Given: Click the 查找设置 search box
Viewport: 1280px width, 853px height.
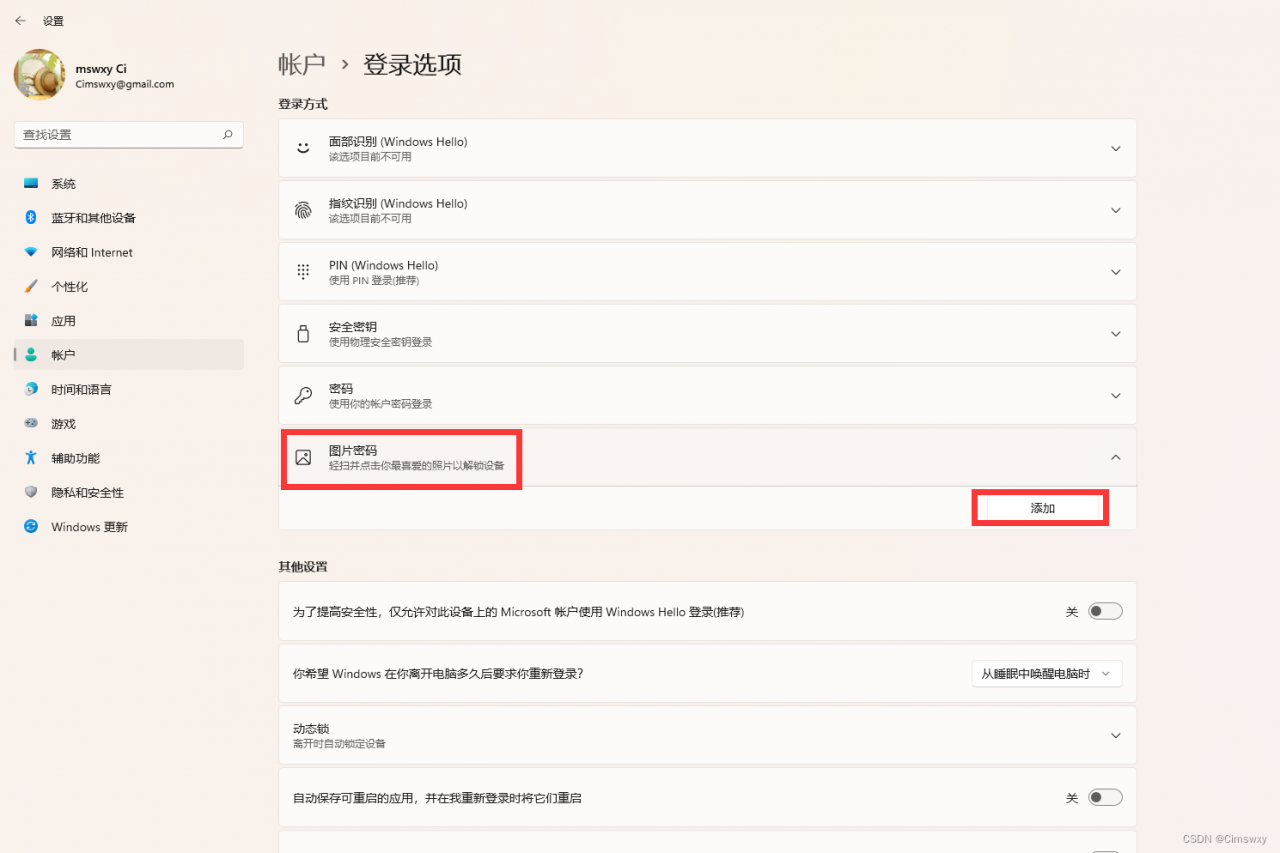Looking at the screenshot, I should (x=128, y=134).
